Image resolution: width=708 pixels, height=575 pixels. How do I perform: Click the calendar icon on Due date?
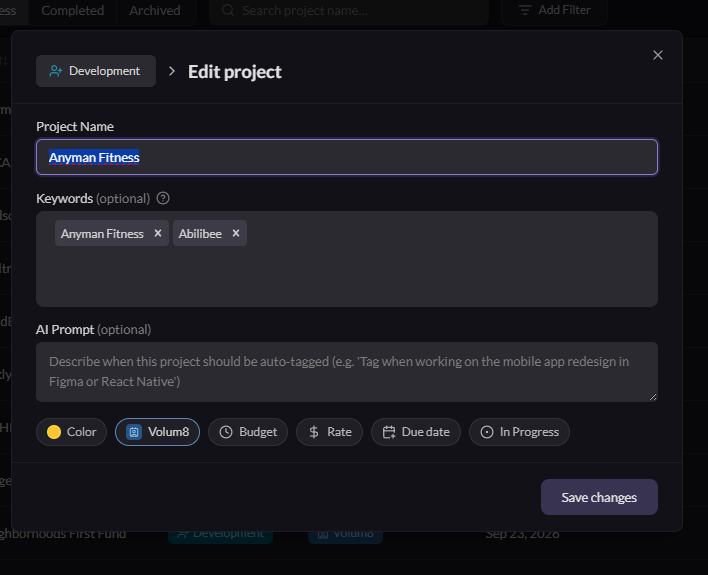coord(389,432)
